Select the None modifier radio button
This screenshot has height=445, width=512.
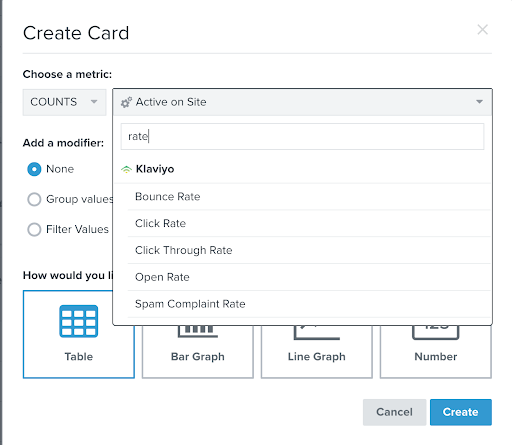pyautogui.click(x=34, y=169)
